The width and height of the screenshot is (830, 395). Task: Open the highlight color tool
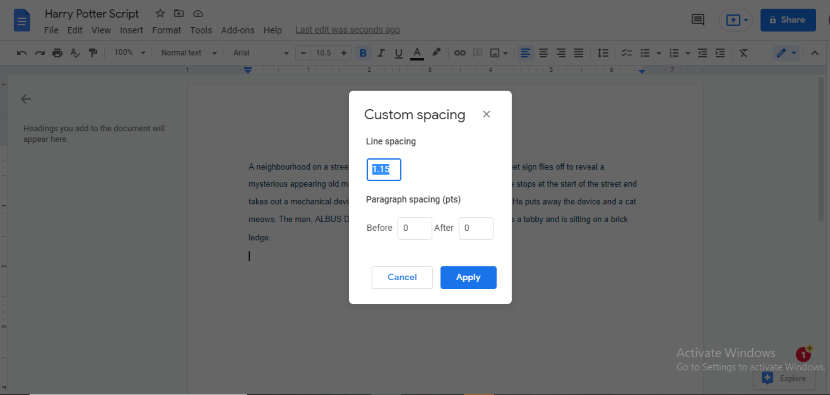(436, 53)
